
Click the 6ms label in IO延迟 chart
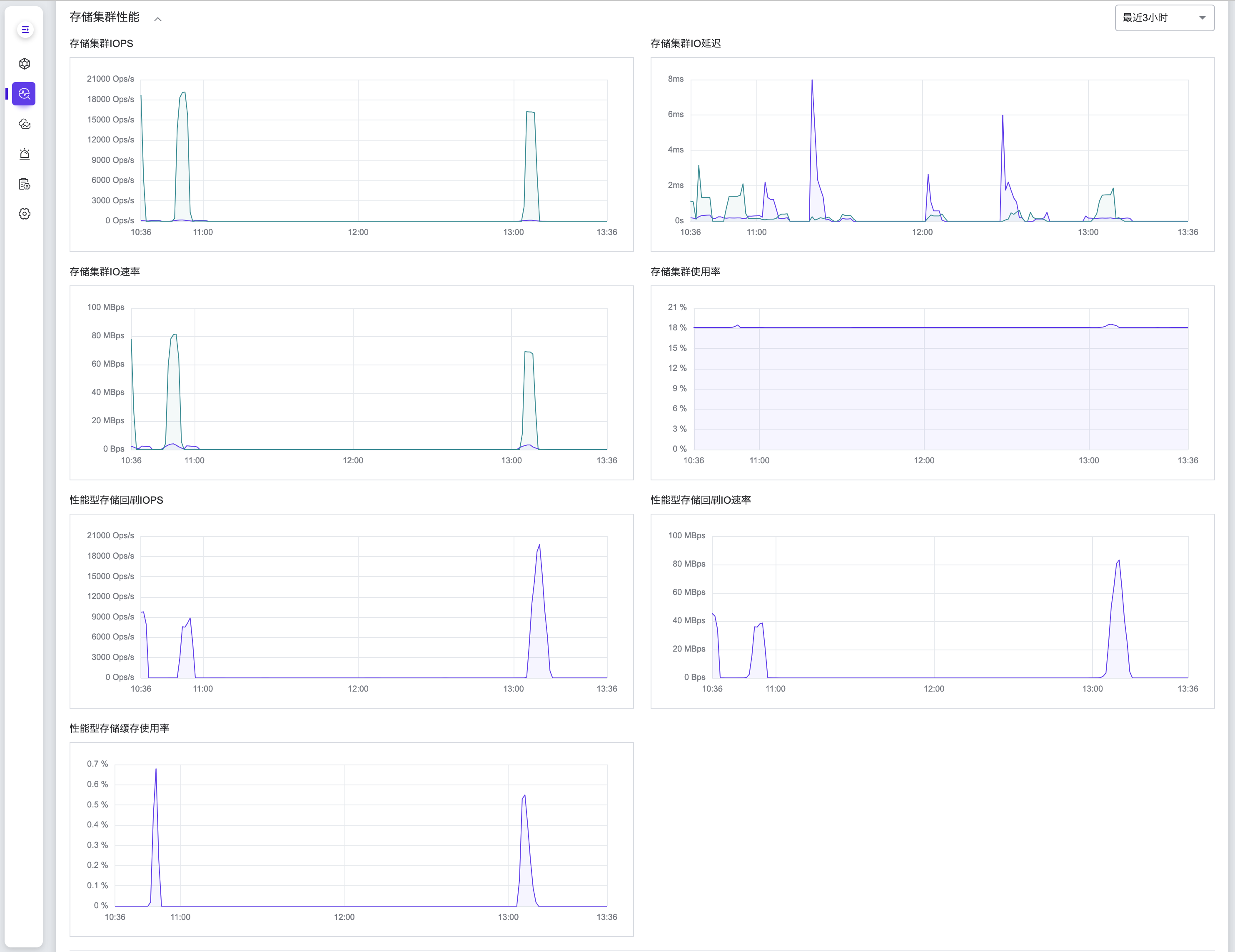pos(676,115)
